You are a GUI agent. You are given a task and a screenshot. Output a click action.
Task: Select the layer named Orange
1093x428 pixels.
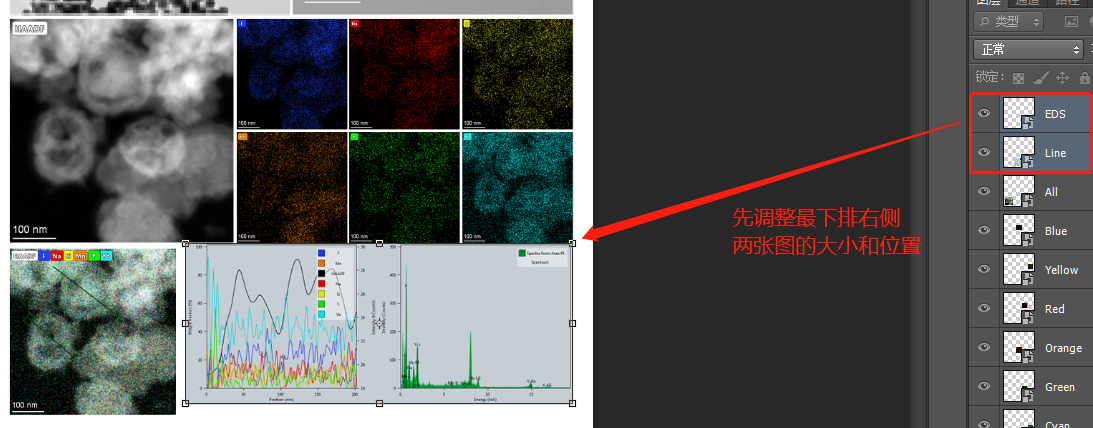coord(1063,348)
